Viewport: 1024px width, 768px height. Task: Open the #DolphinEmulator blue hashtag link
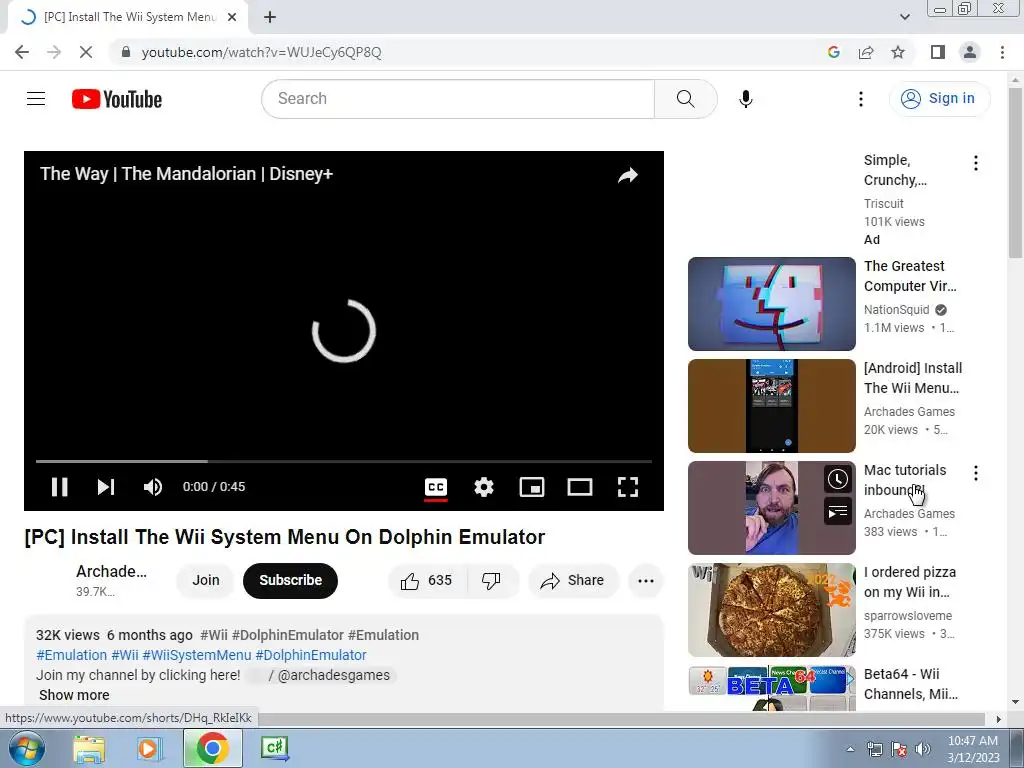(x=311, y=655)
